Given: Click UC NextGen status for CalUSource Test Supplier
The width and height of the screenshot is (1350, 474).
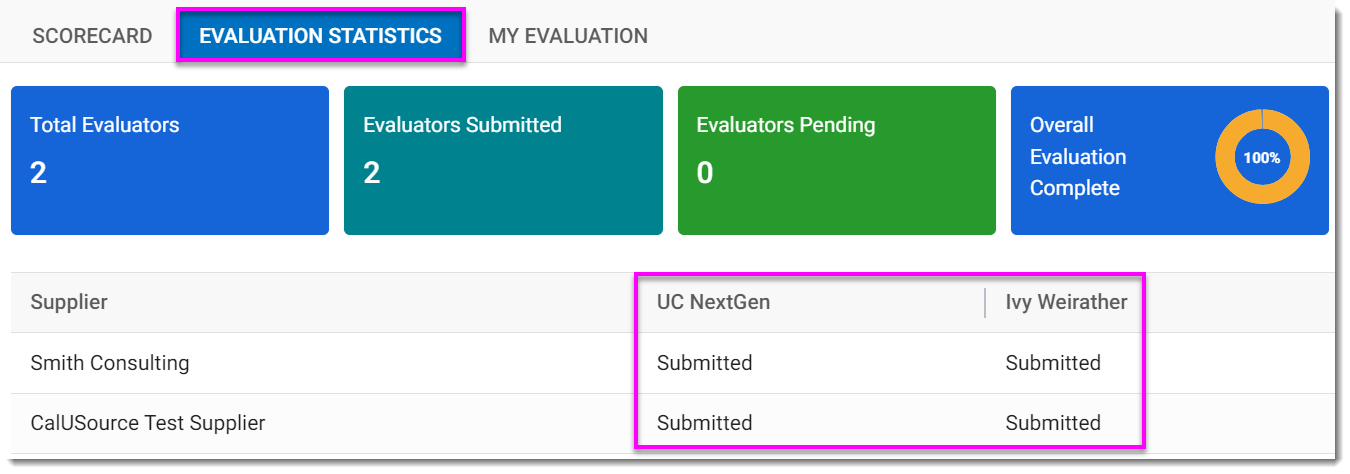Looking at the screenshot, I should click(704, 423).
